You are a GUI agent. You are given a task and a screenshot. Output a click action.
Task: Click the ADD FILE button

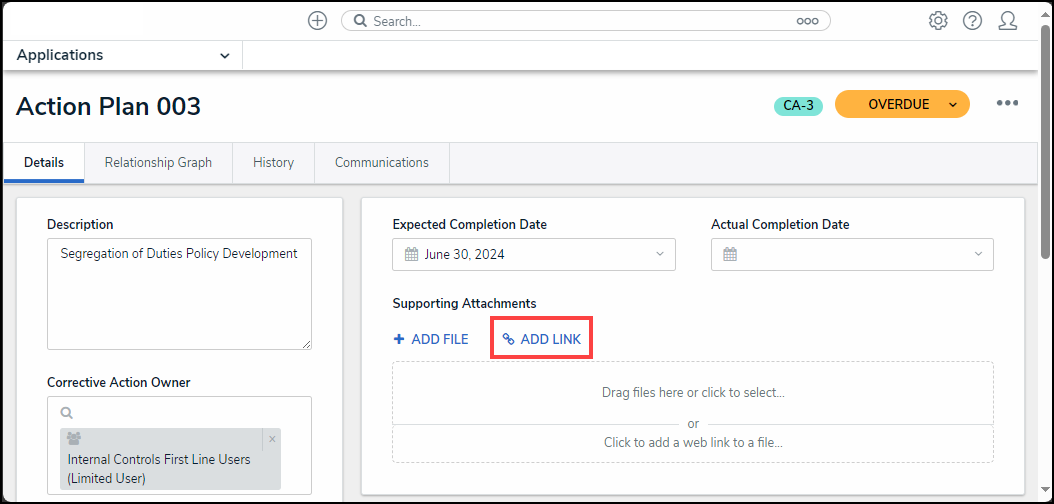point(431,339)
